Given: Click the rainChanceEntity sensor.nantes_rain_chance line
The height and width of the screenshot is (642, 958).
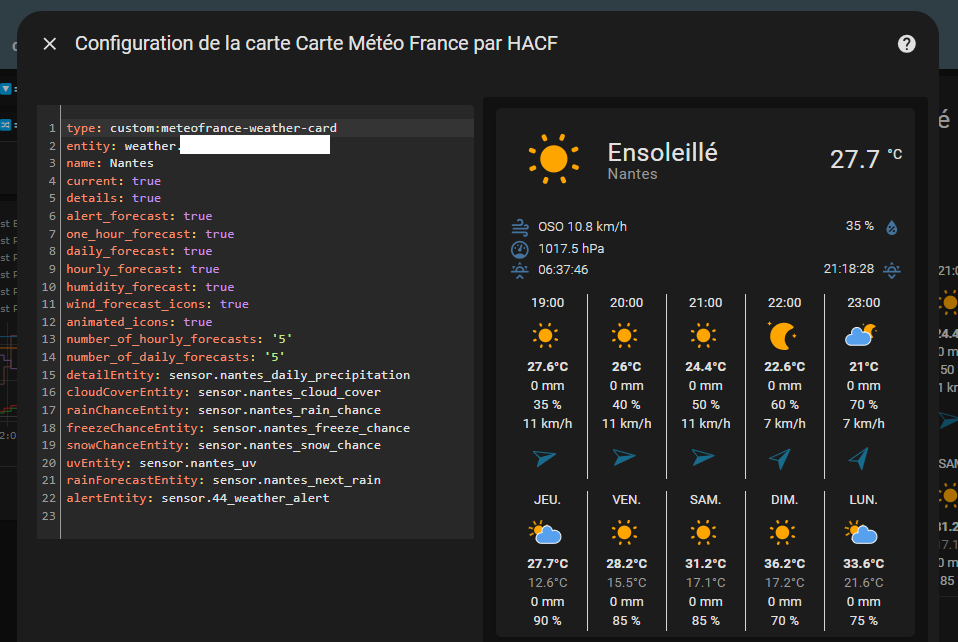Looking at the screenshot, I should 224,410.
